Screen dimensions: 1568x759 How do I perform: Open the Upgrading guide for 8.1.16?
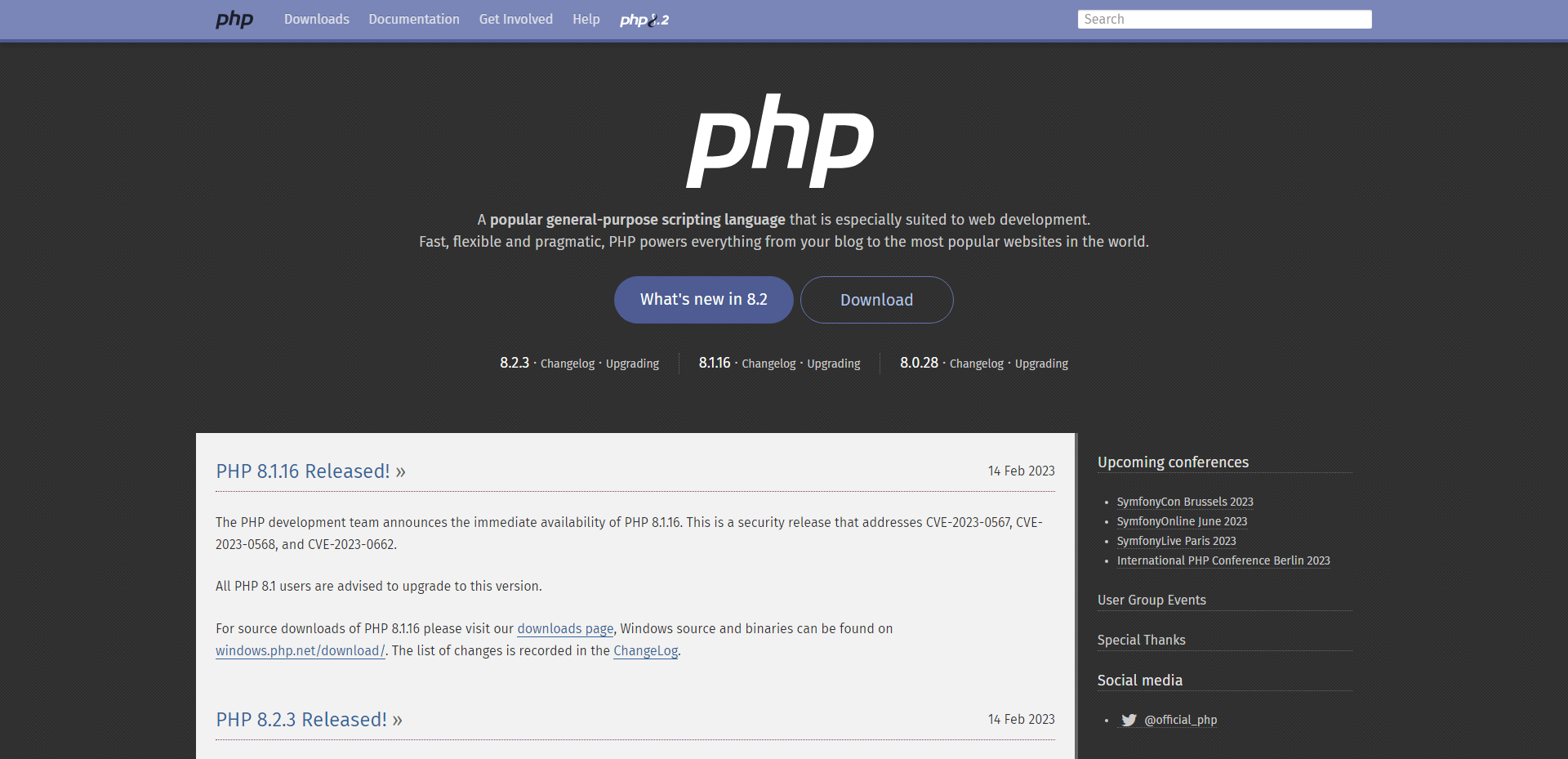click(x=833, y=364)
